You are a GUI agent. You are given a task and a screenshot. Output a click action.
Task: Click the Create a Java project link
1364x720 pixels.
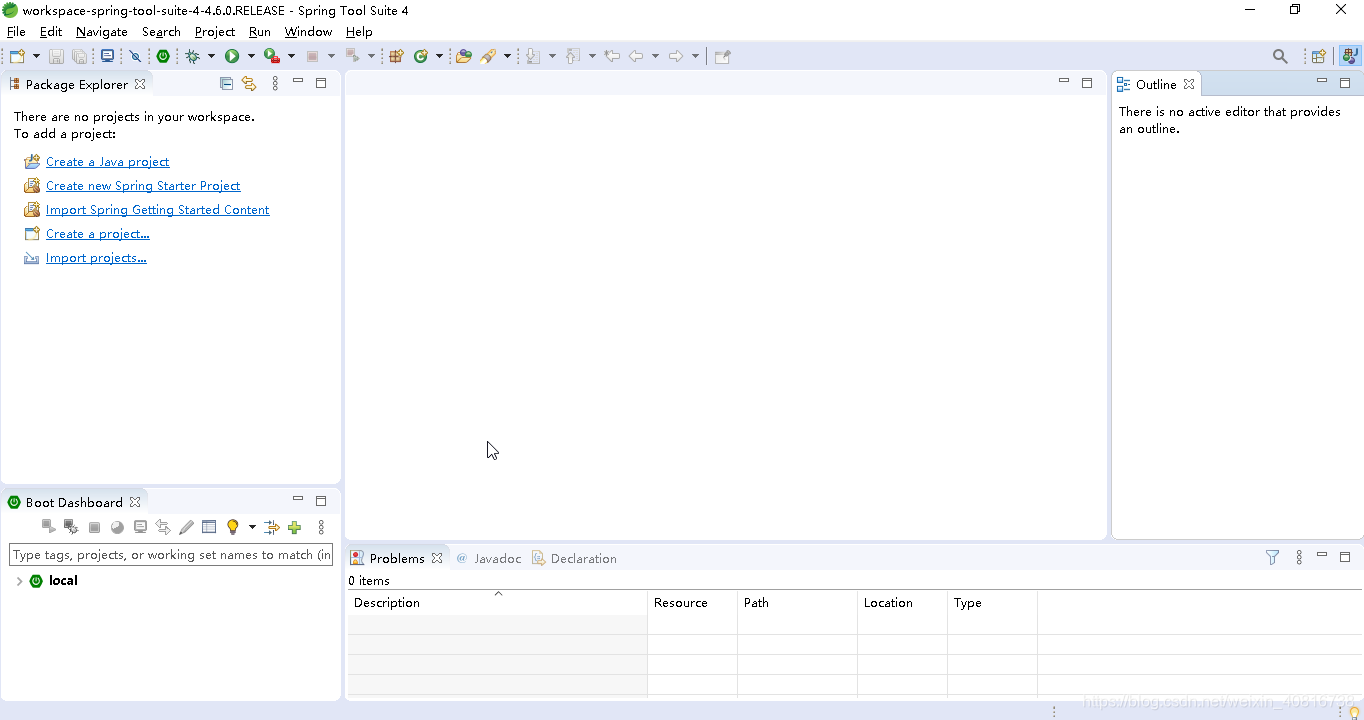point(107,162)
